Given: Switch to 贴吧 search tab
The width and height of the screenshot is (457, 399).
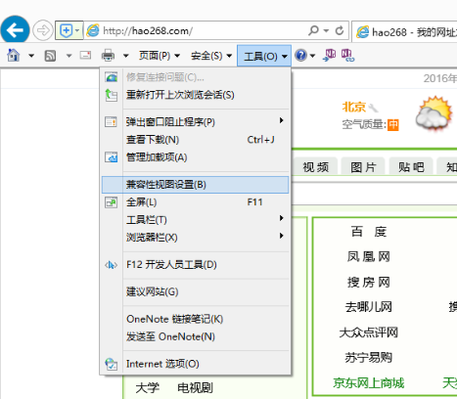Looking at the screenshot, I should coord(411,167).
